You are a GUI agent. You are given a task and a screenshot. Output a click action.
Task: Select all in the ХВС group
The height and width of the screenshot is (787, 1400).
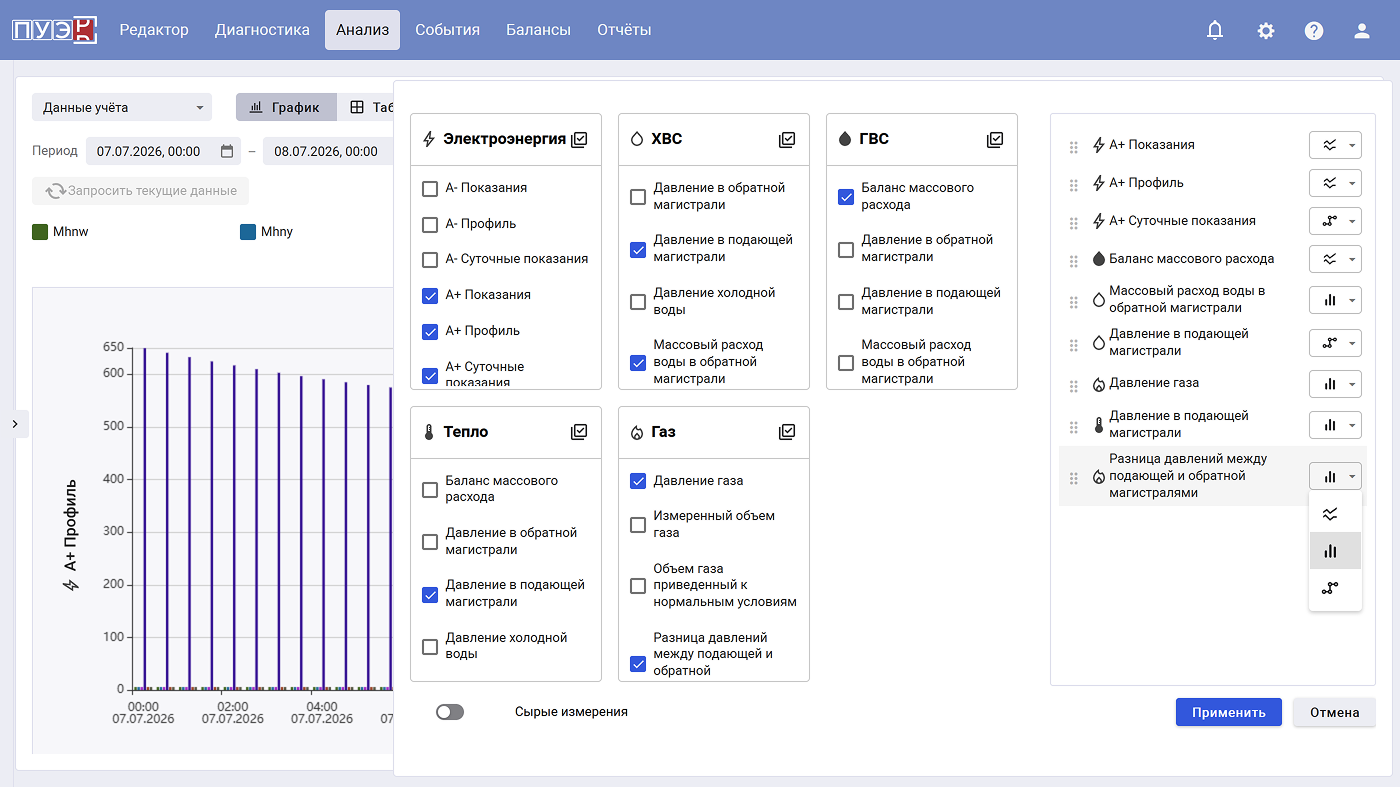[787, 140]
